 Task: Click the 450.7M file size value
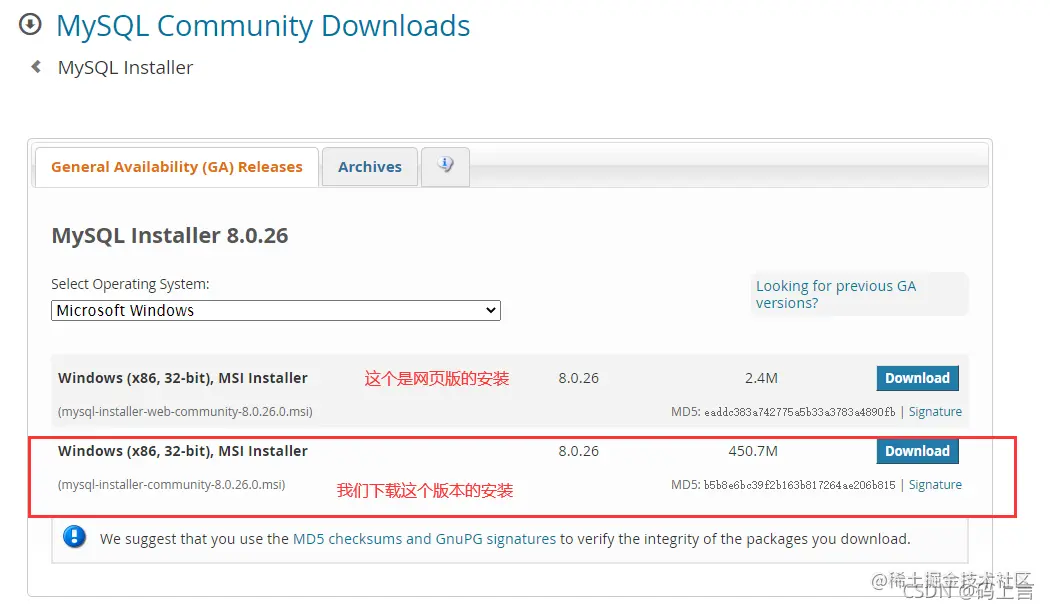point(753,451)
